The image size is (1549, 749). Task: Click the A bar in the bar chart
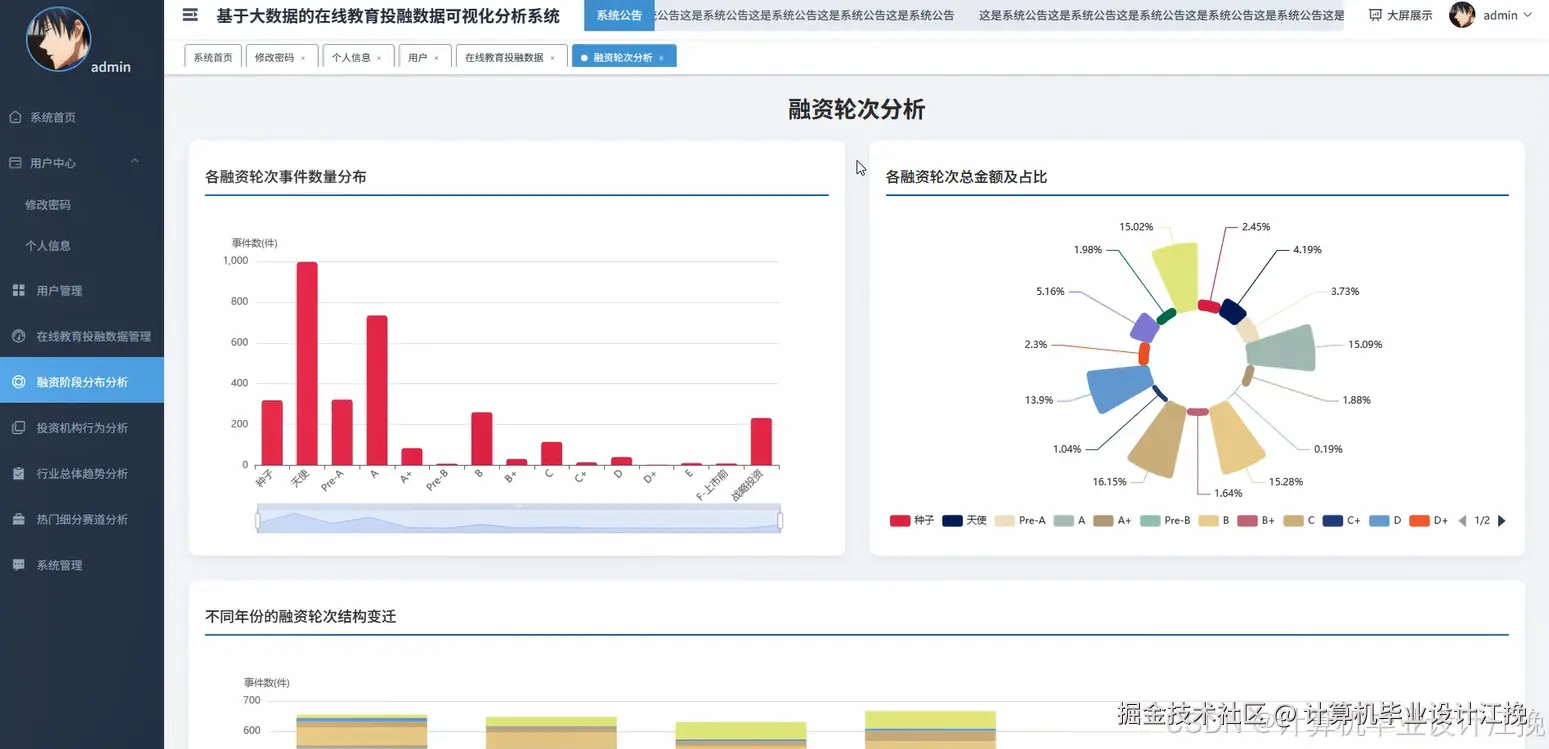377,391
